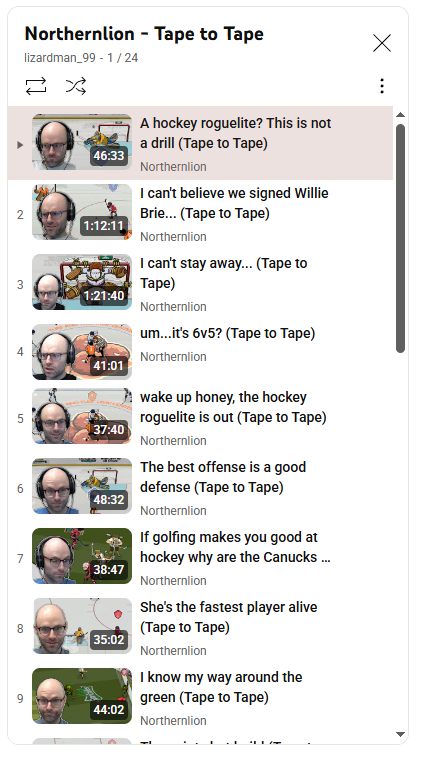Open "I can't believe we signed Willie Brie" video
Screen dimensions: 436x760
click(x=234, y=203)
